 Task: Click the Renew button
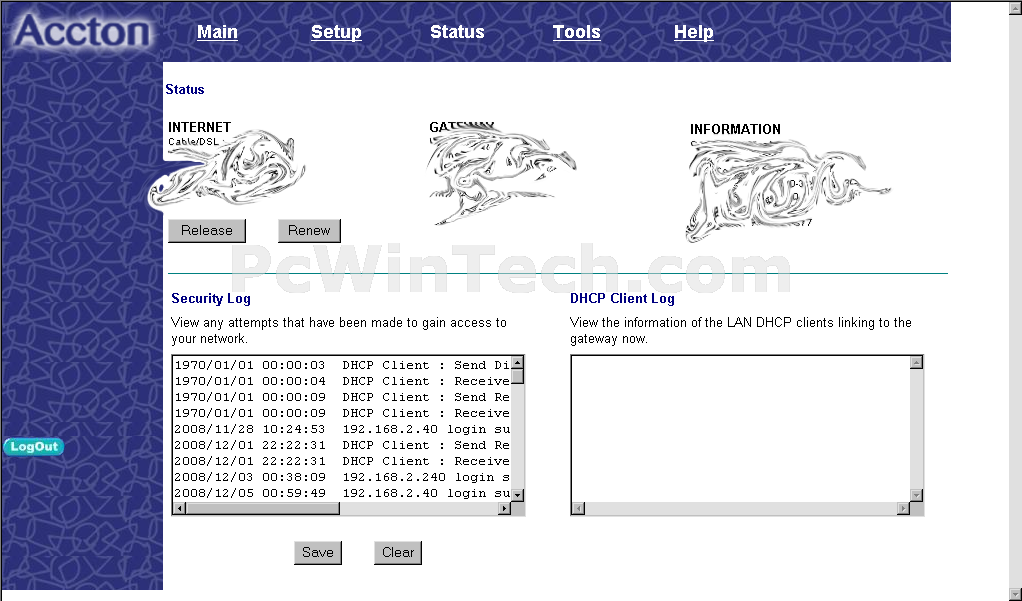coord(309,231)
